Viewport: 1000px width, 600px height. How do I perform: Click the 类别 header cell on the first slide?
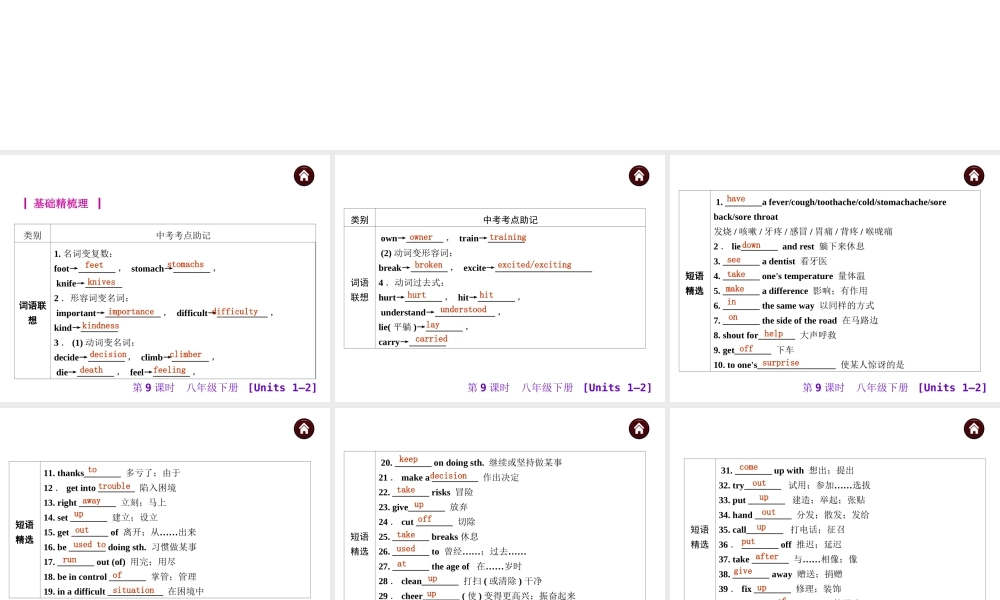pyautogui.click(x=33, y=235)
